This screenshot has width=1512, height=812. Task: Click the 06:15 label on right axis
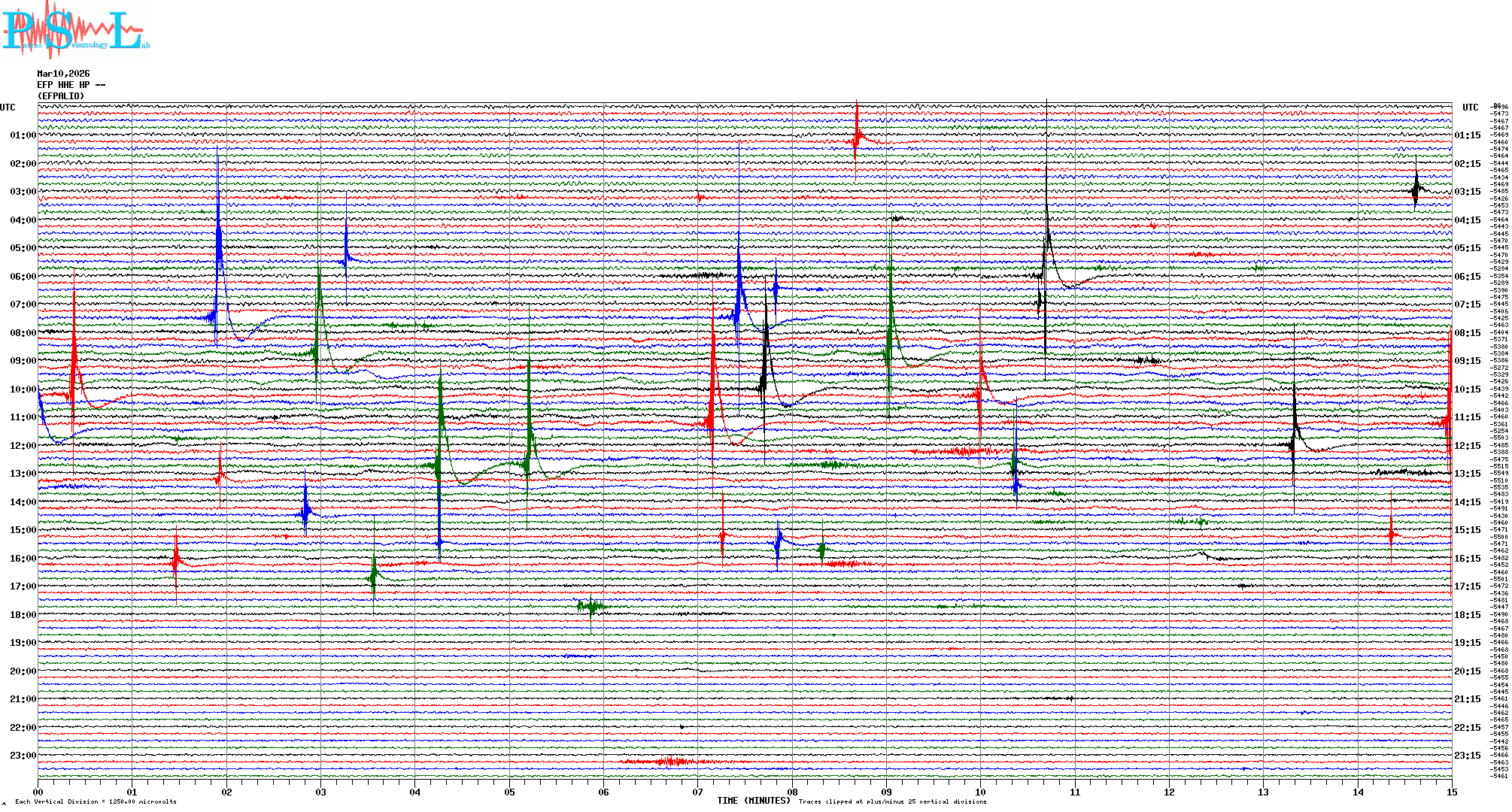1467,277
